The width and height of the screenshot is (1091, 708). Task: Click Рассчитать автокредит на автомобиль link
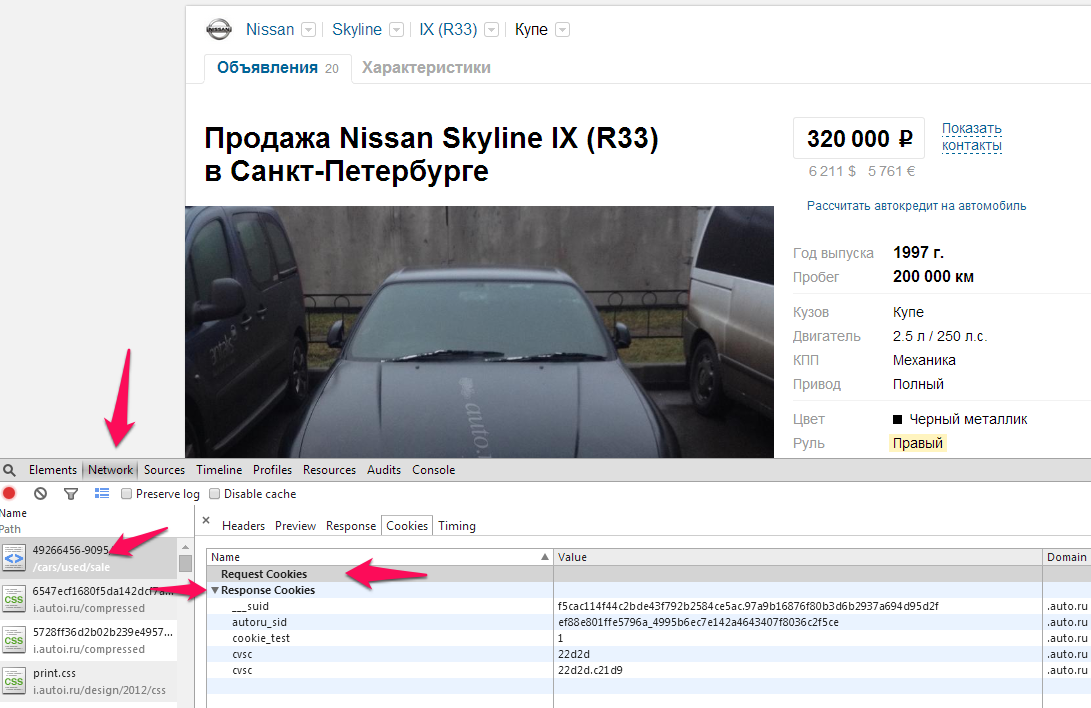click(x=916, y=206)
